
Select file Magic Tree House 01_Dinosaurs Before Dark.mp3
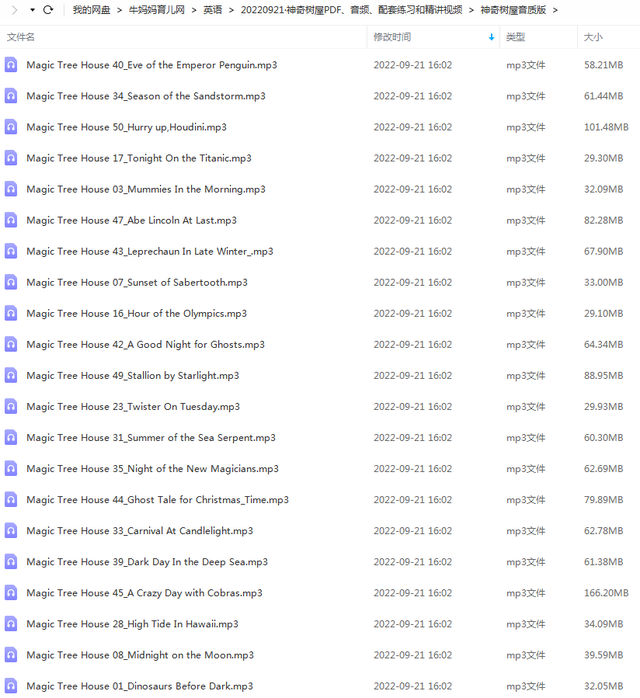tap(140, 686)
